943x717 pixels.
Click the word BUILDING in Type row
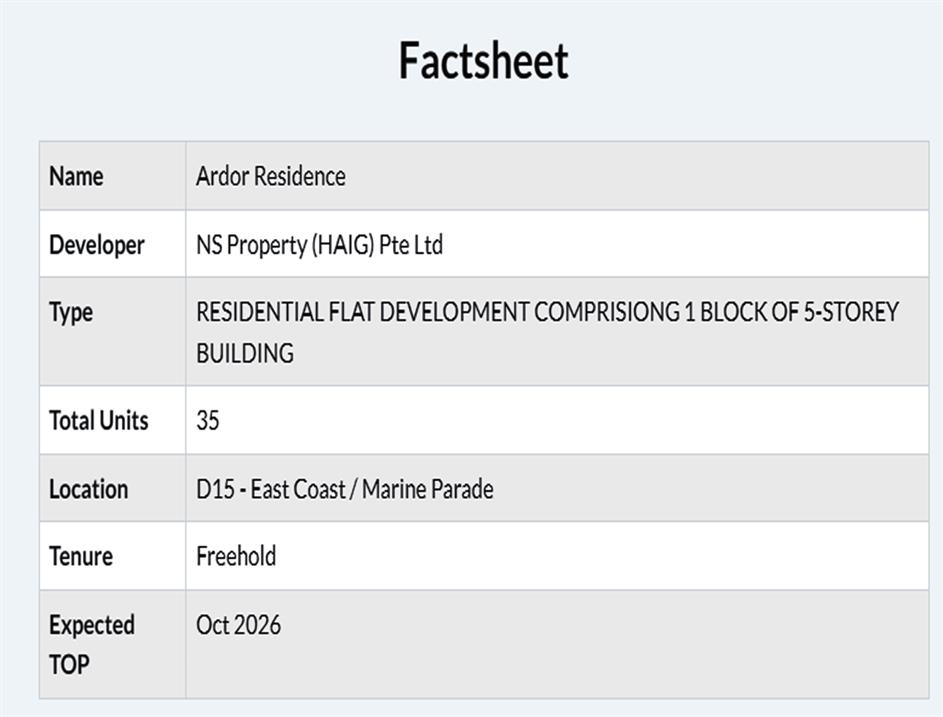tap(245, 353)
